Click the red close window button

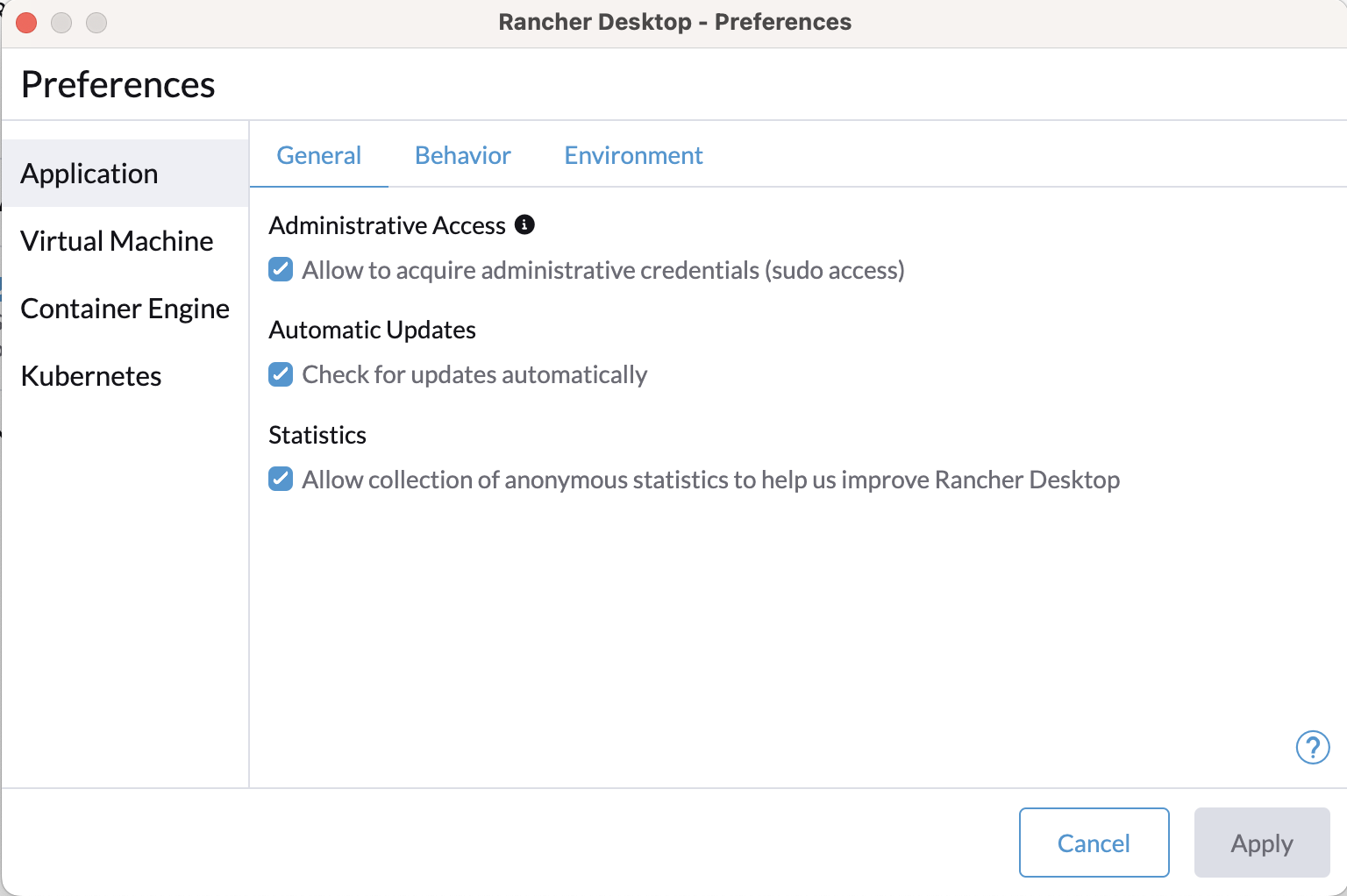pyautogui.click(x=26, y=23)
